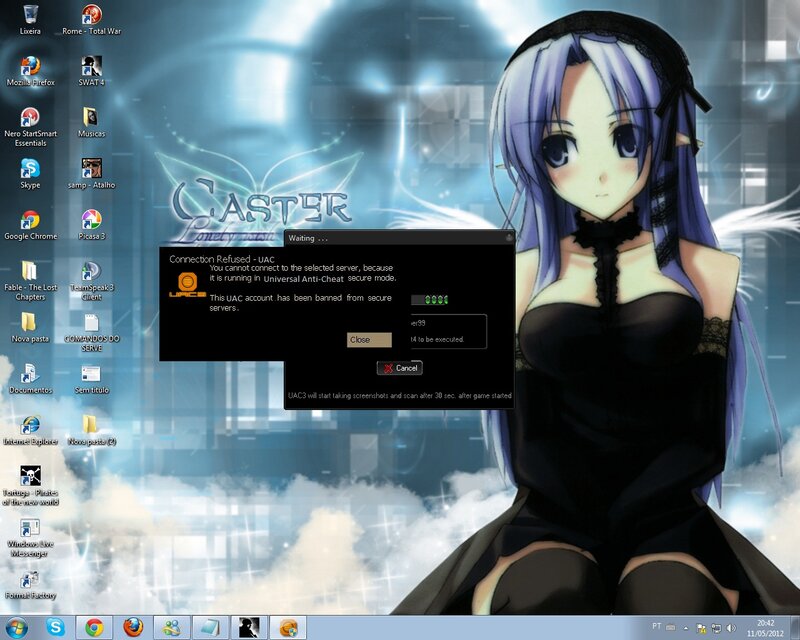Launch the samp - Atalho shortcut
Screen dimensions: 800x640
point(91,174)
